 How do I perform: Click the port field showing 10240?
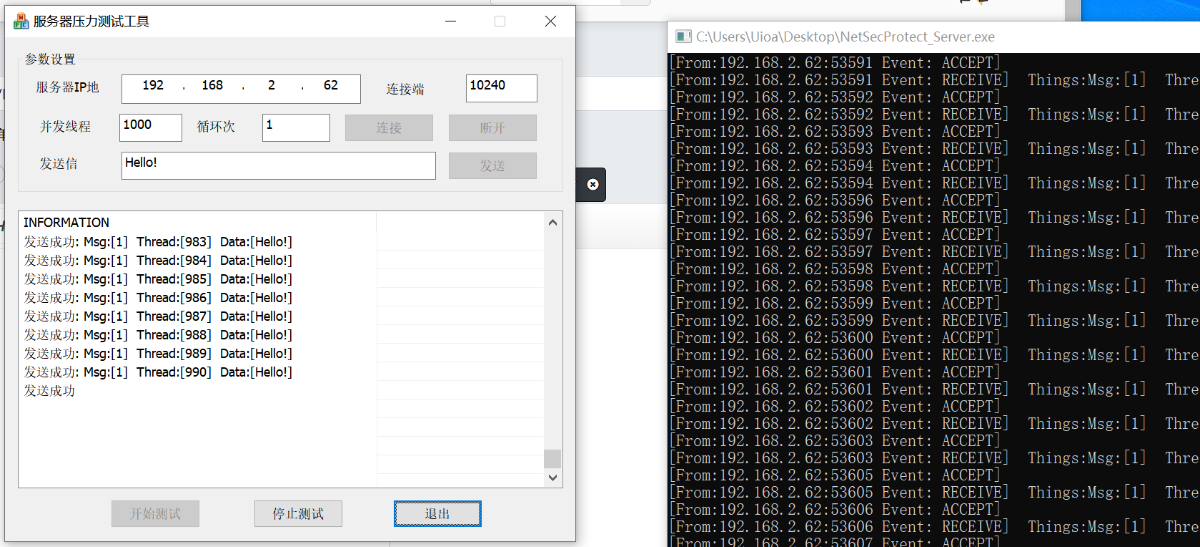click(x=502, y=88)
